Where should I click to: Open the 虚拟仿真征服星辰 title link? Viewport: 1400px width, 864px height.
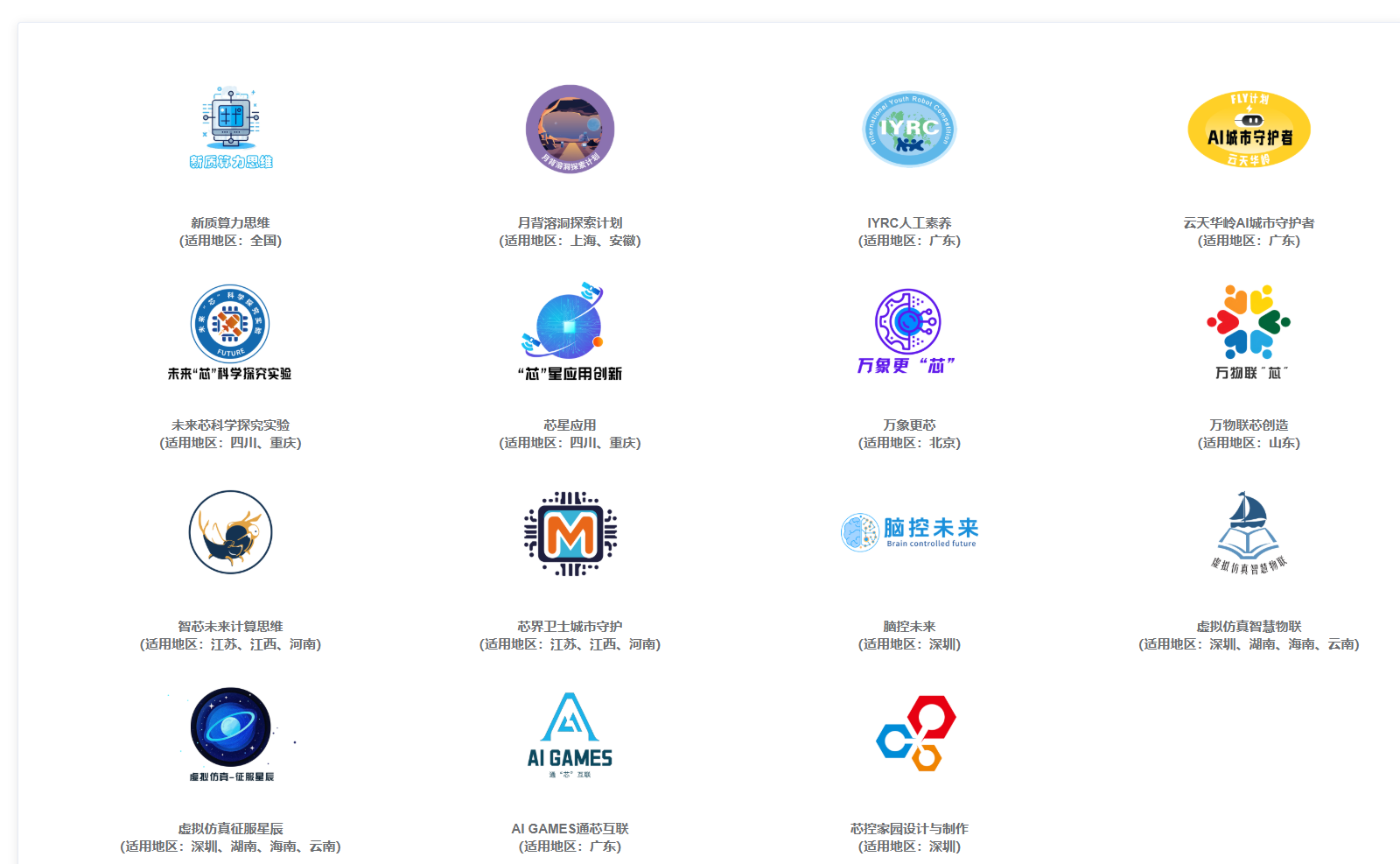230,829
